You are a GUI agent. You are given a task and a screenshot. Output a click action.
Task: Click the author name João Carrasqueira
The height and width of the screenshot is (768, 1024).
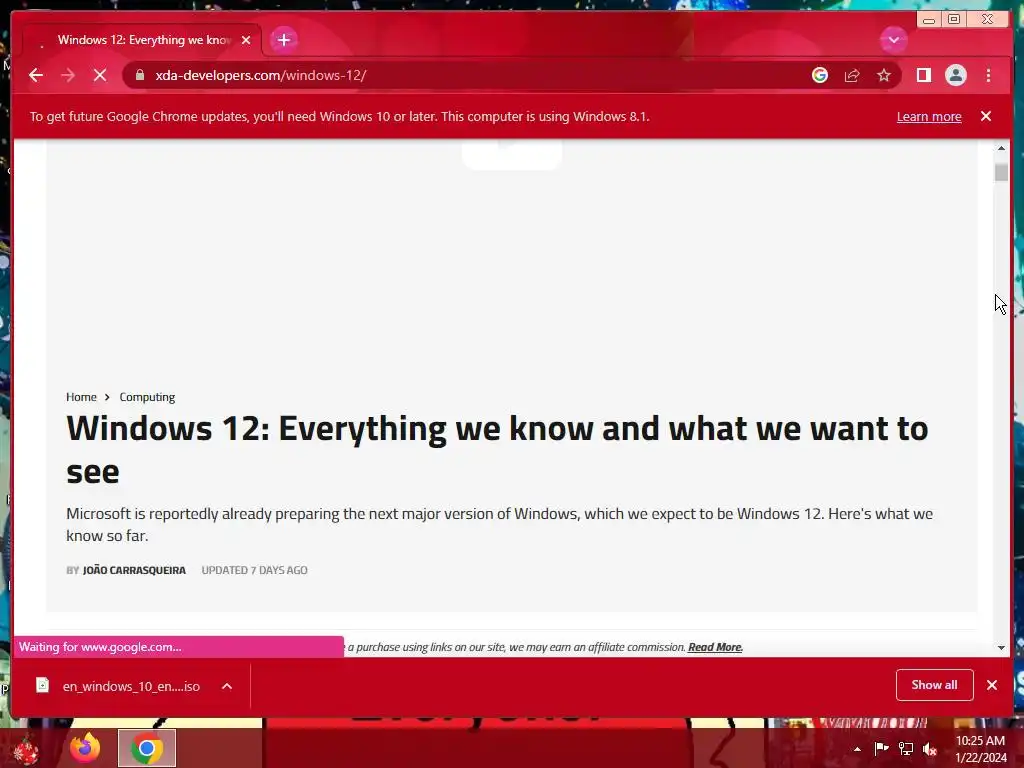[x=134, y=570]
